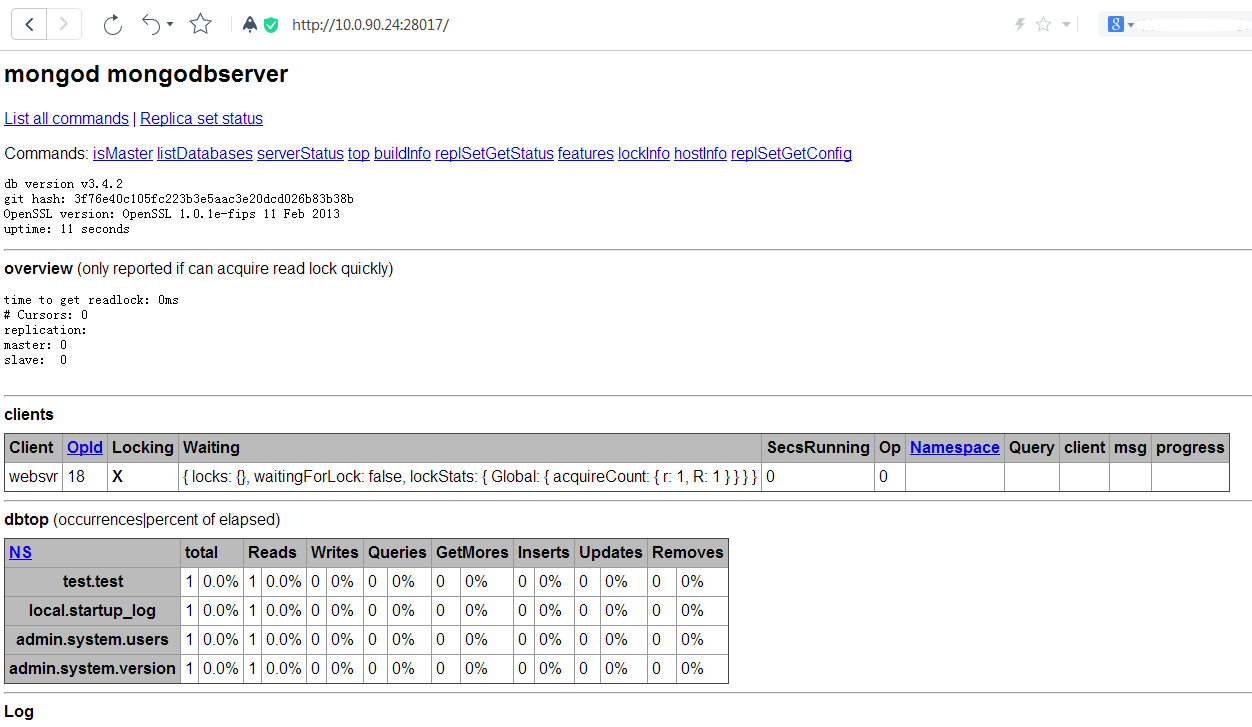
Task: Click the Google search engine icon
Action: (x=1116, y=25)
